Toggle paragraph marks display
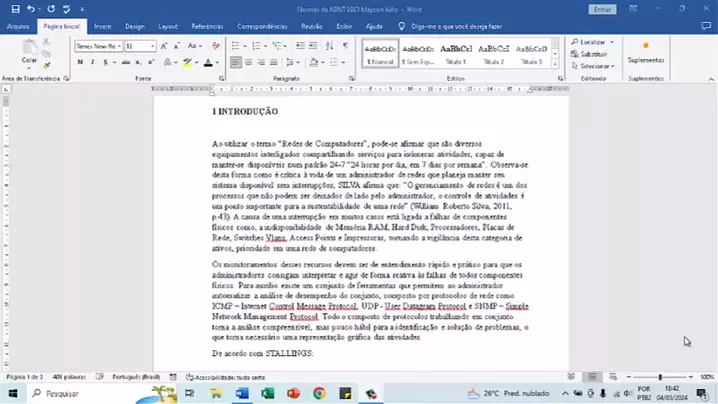 [346, 46]
